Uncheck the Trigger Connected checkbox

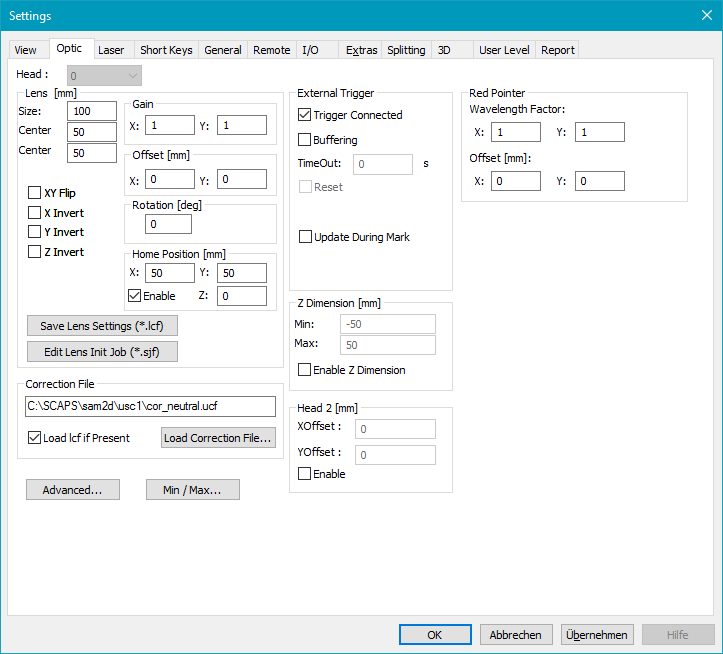pos(305,115)
